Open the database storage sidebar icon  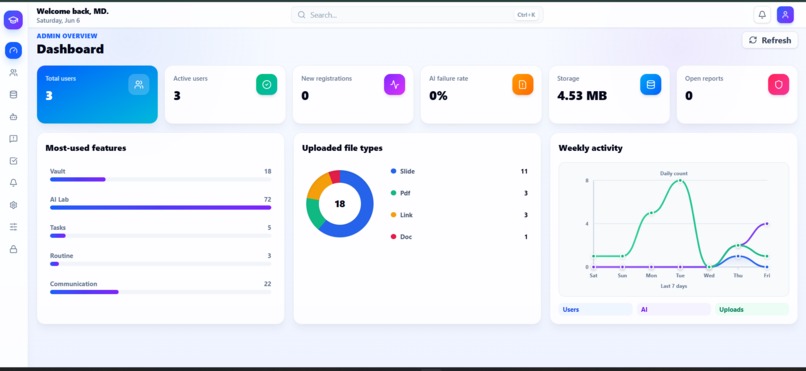13,95
